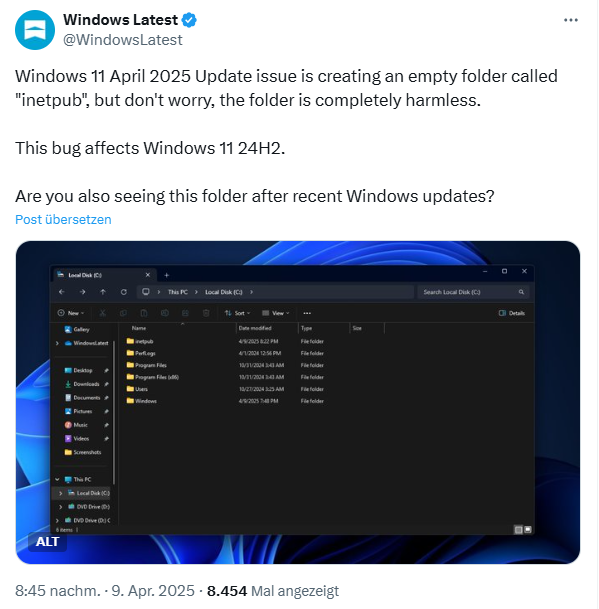
Task: Toggle the Details pane button
Action: pyautogui.click(x=512, y=313)
